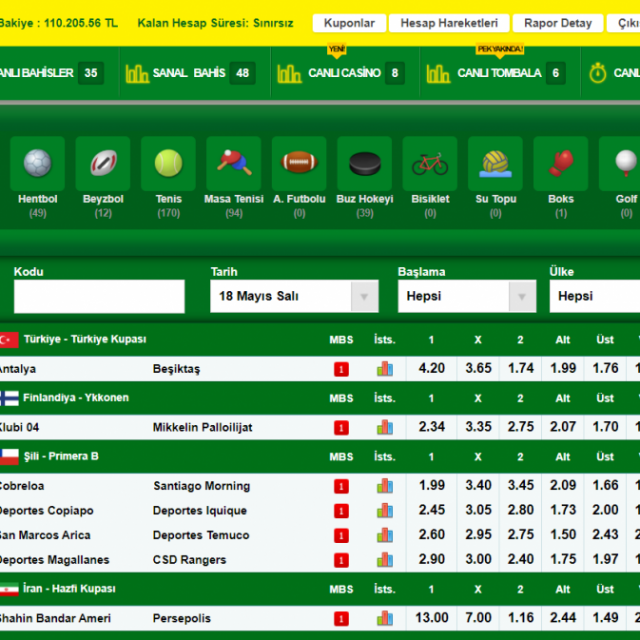
Task: Click the Rapor Detay button
Action: [558, 23]
